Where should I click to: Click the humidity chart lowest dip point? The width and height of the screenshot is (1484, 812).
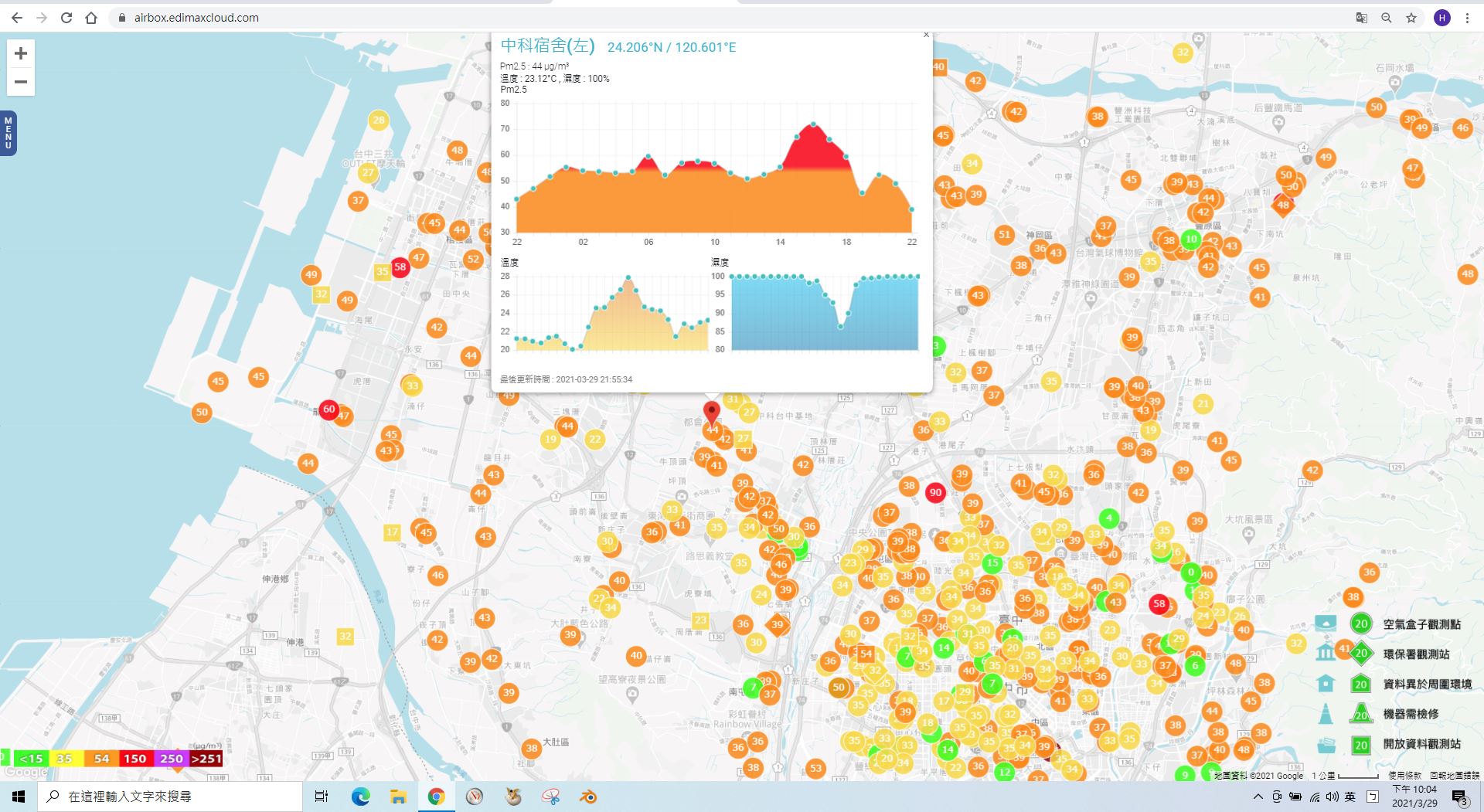pyautogui.click(x=841, y=327)
